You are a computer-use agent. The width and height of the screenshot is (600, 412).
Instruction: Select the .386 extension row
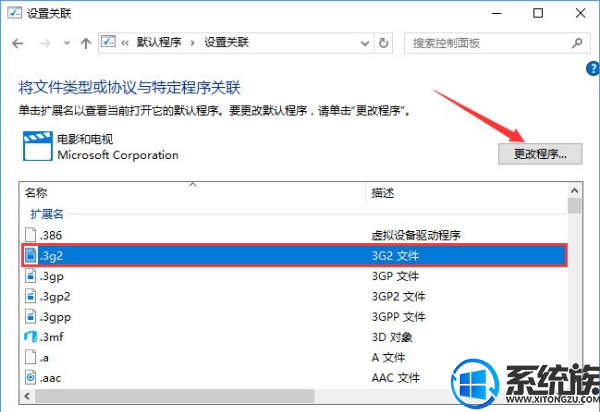point(294,235)
